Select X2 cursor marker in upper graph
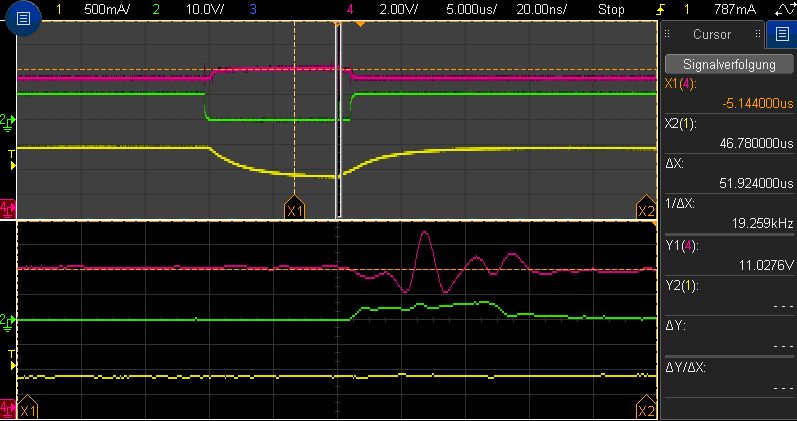Image resolution: width=797 pixels, height=421 pixels. point(646,207)
